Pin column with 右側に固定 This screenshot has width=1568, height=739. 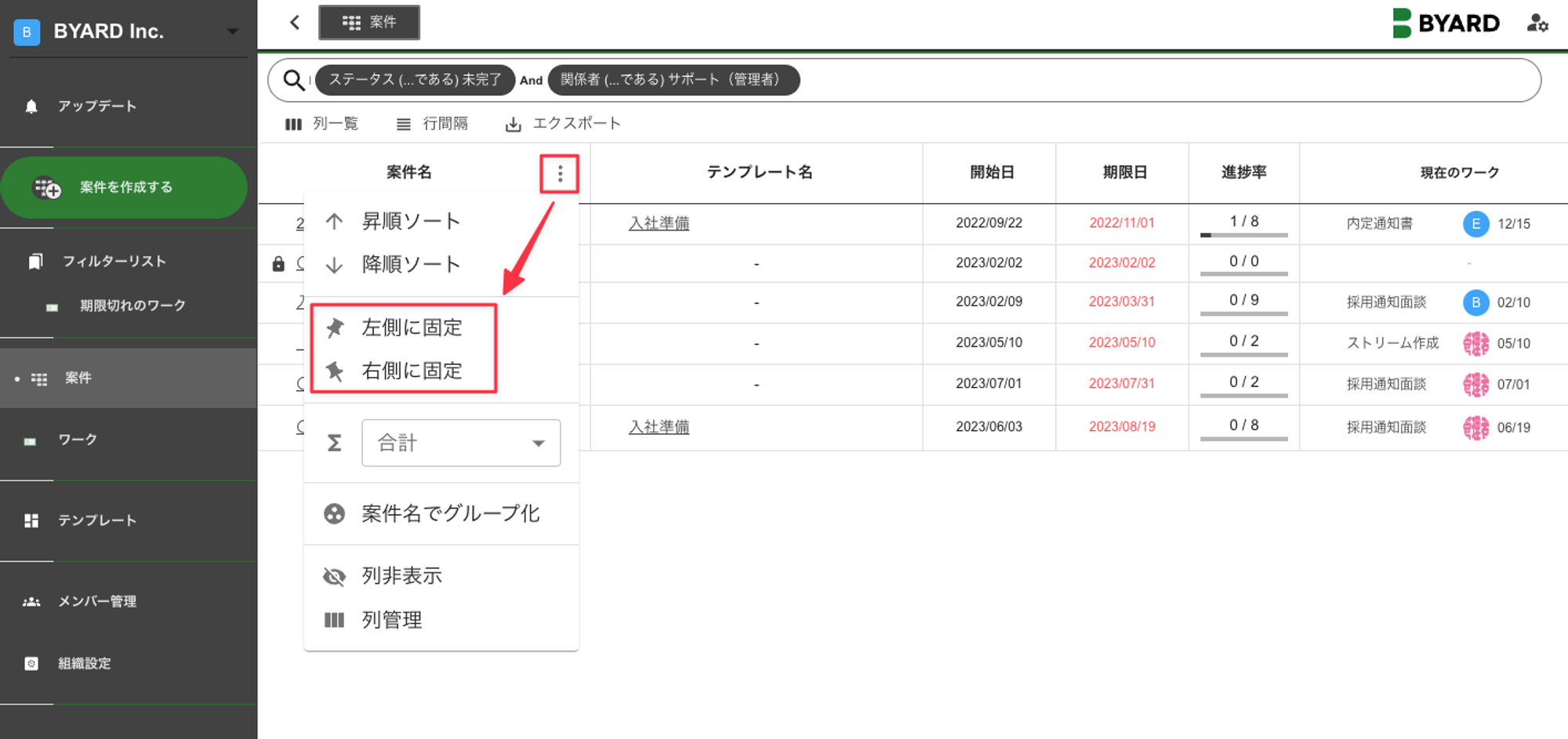pyautogui.click(x=412, y=371)
